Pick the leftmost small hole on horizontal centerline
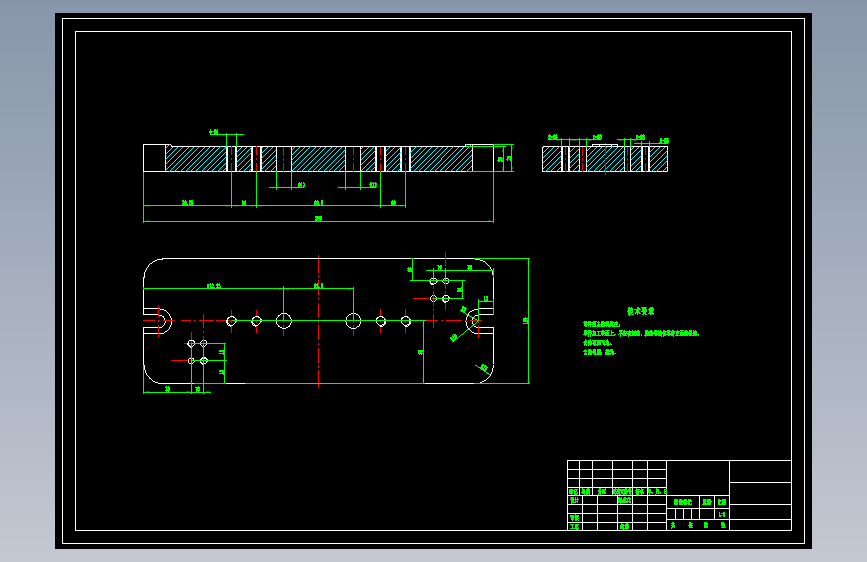 [232, 321]
